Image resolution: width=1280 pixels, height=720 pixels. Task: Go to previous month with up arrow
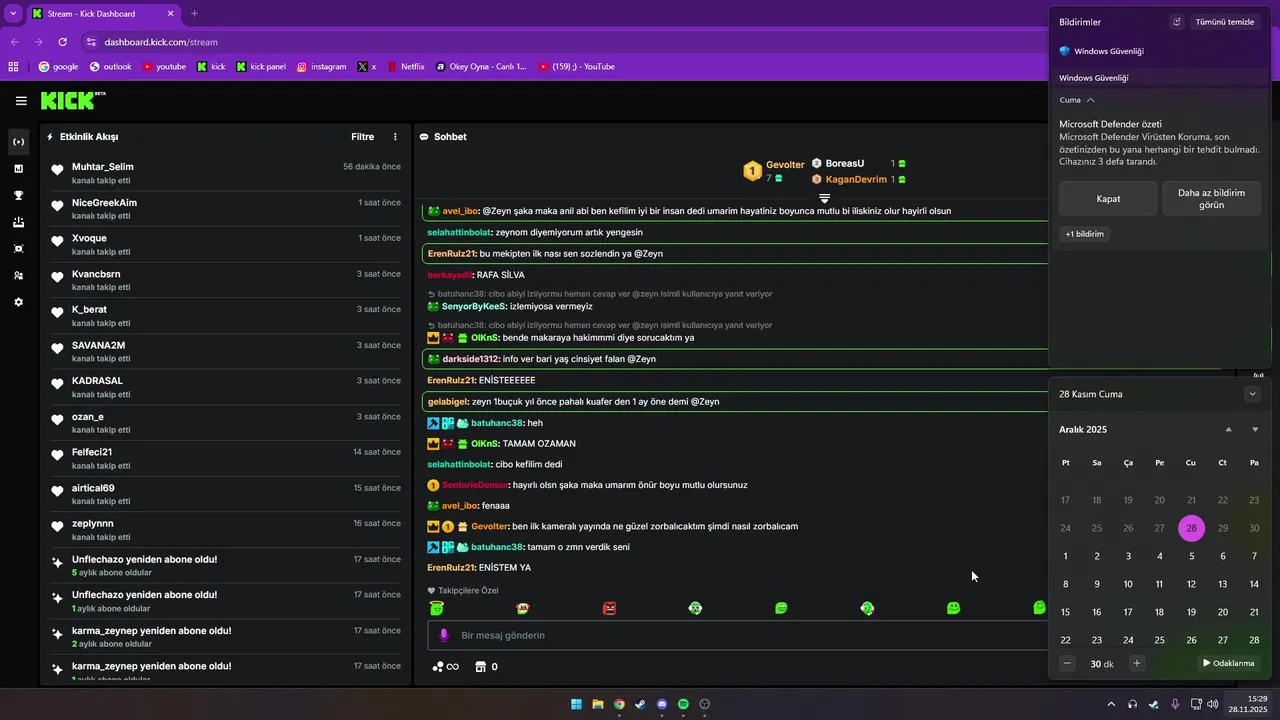[1229, 430]
